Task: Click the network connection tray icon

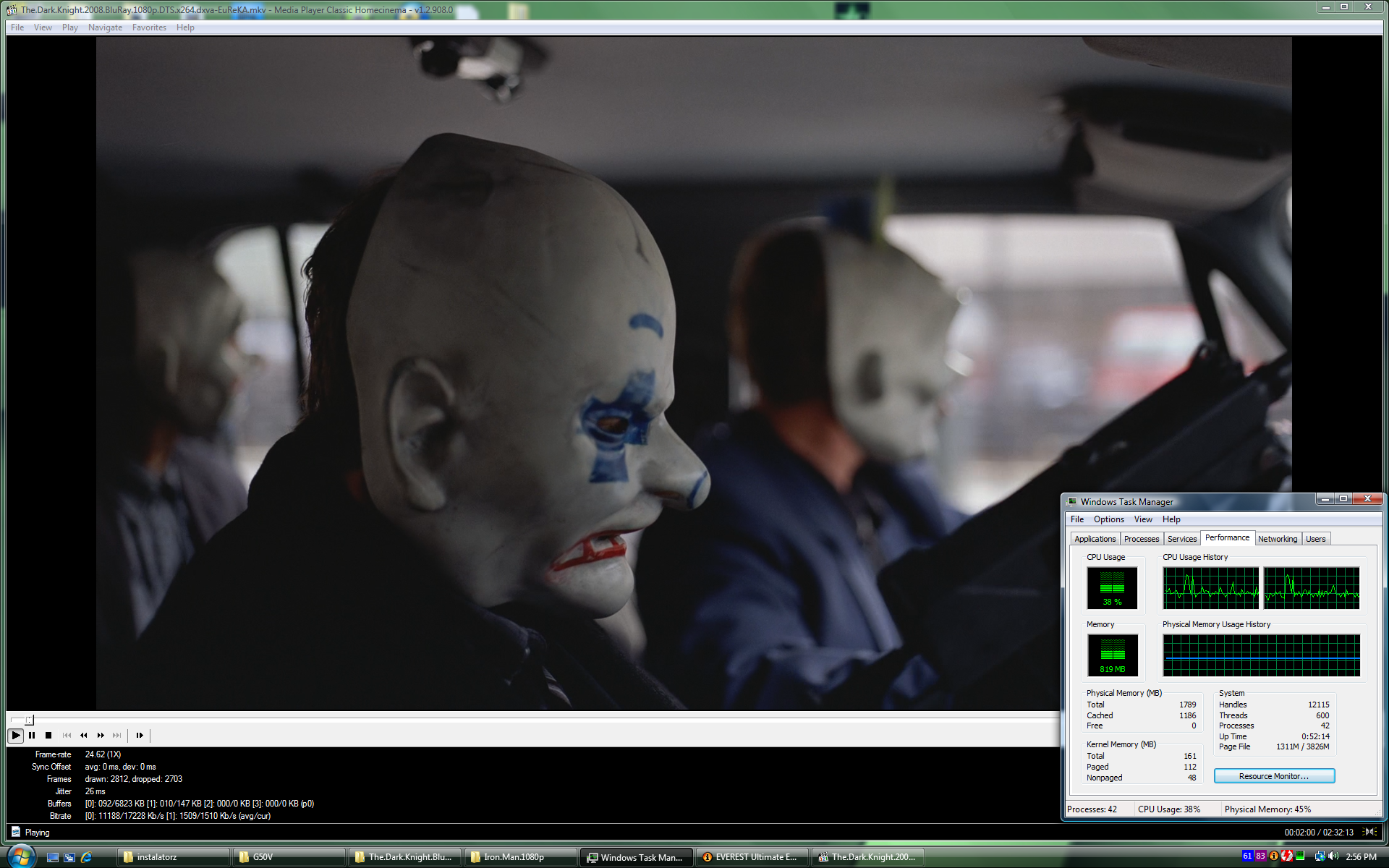Action: (x=1320, y=856)
